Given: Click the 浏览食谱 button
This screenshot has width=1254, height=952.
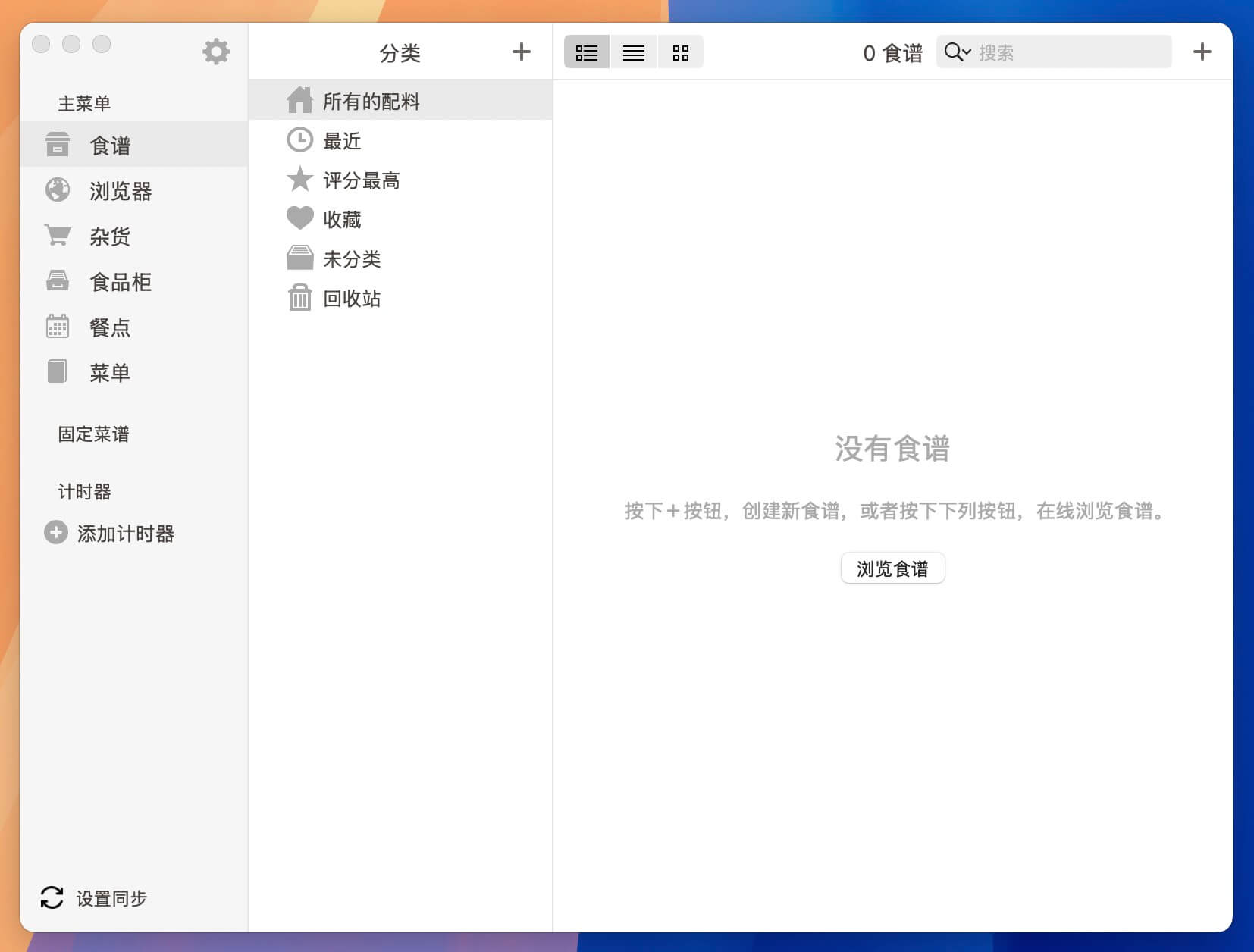Looking at the screenshot, I should pyautogui.click(x=892, y=568).
